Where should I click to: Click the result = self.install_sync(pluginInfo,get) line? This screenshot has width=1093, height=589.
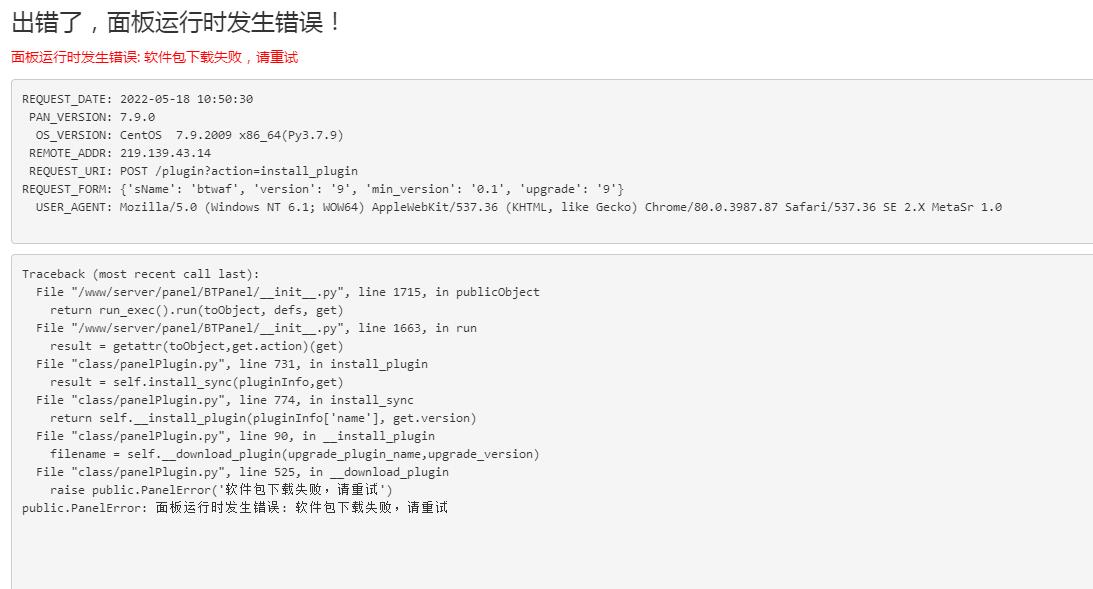(x=197, y=382)
